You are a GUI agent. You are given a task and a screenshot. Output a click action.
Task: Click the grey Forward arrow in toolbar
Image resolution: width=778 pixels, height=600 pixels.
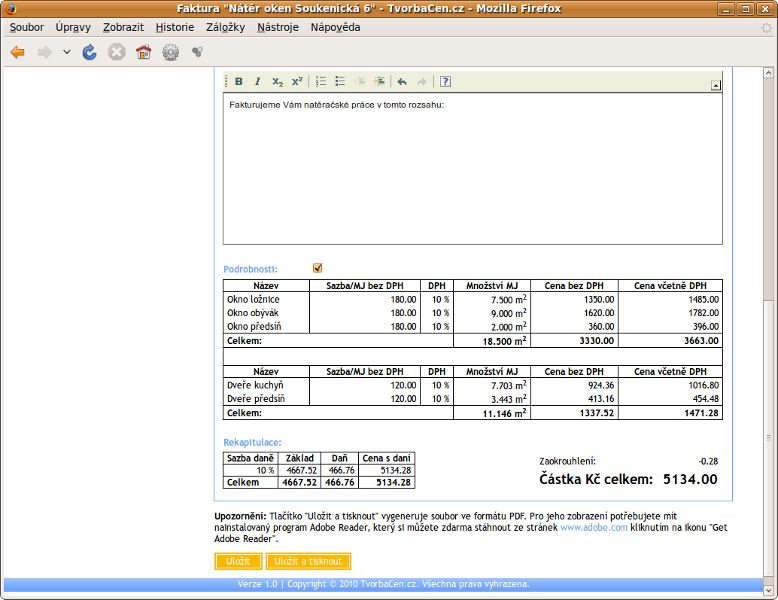[x=45, y=52]
